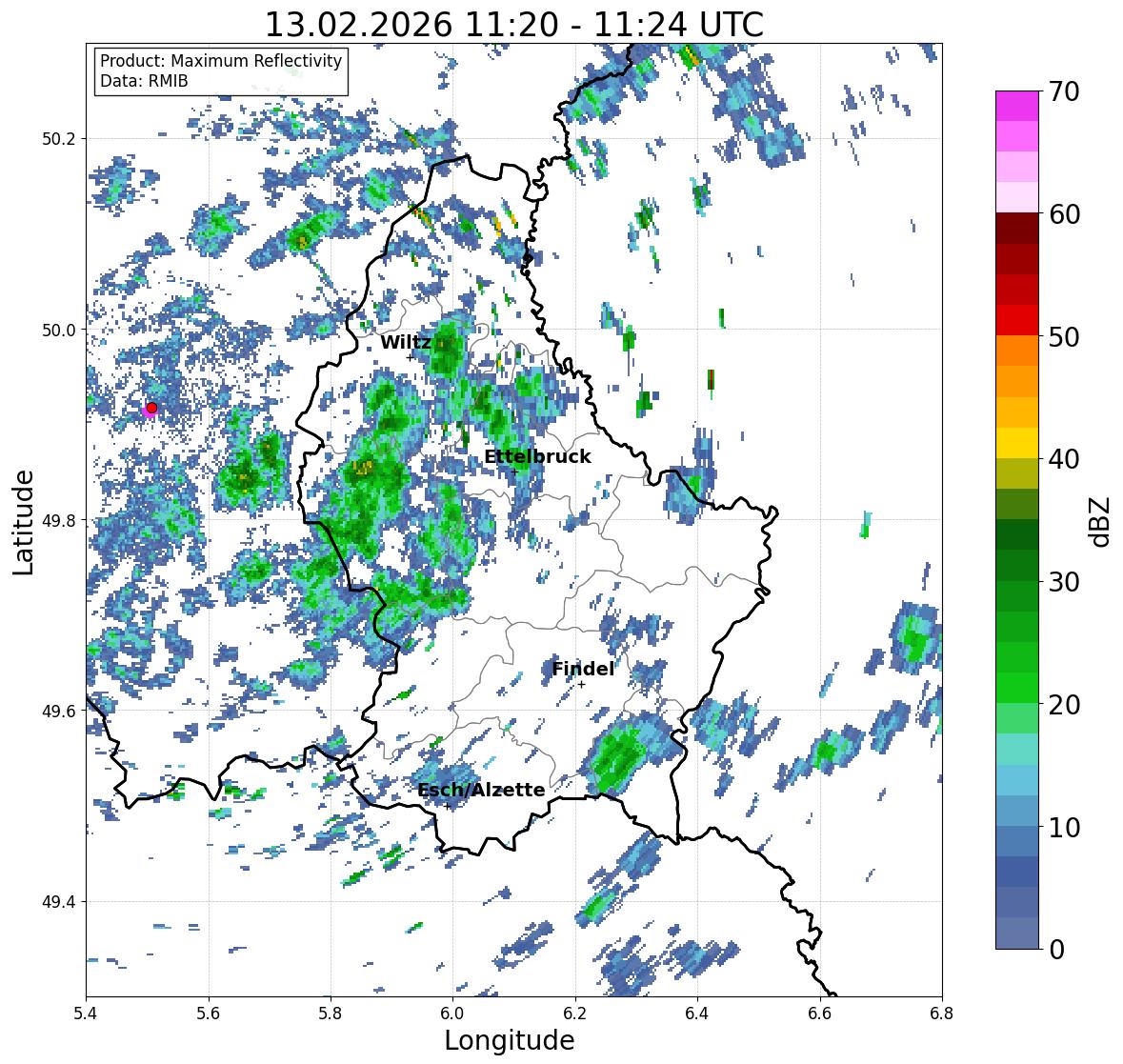Viewport: 1123px width, 1064px height.
Task: Click the colorbar tick label 40
Action: 1064,459
